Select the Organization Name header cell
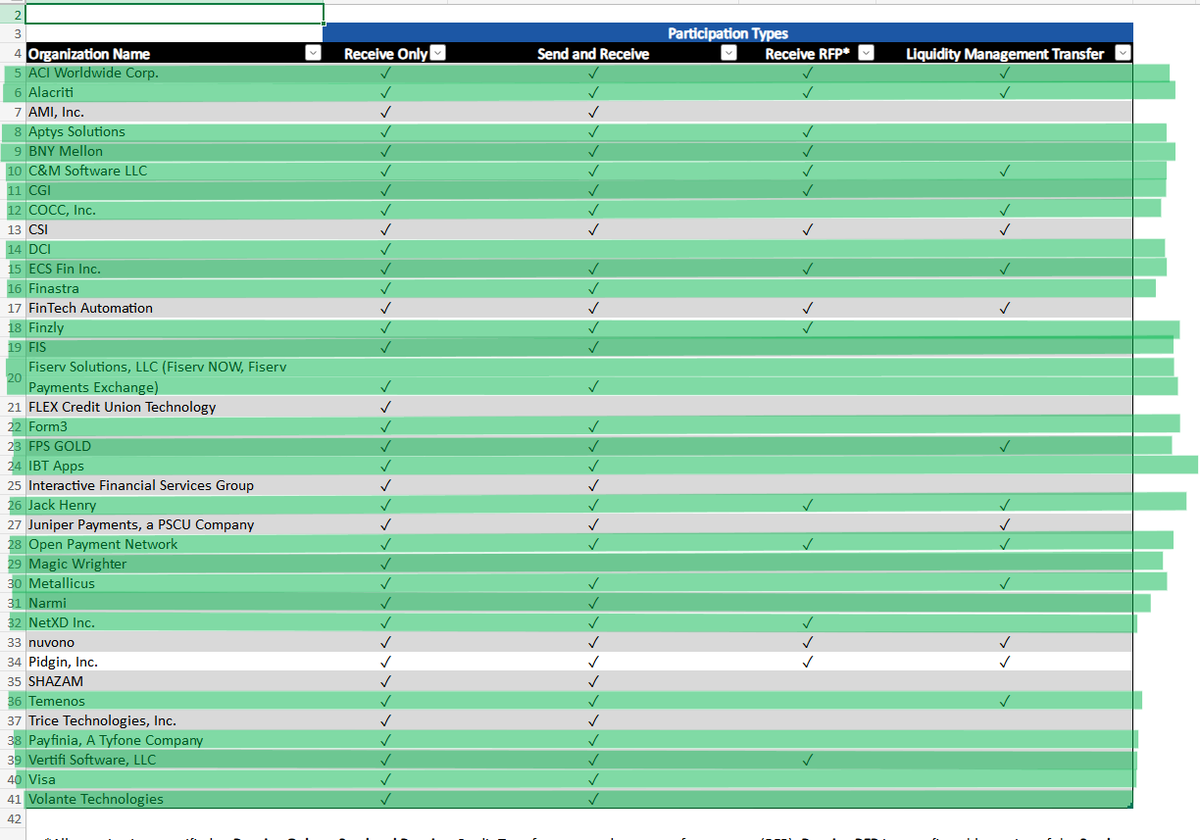1200x840 pixels. pyautogui.click(x=174, y=54)
